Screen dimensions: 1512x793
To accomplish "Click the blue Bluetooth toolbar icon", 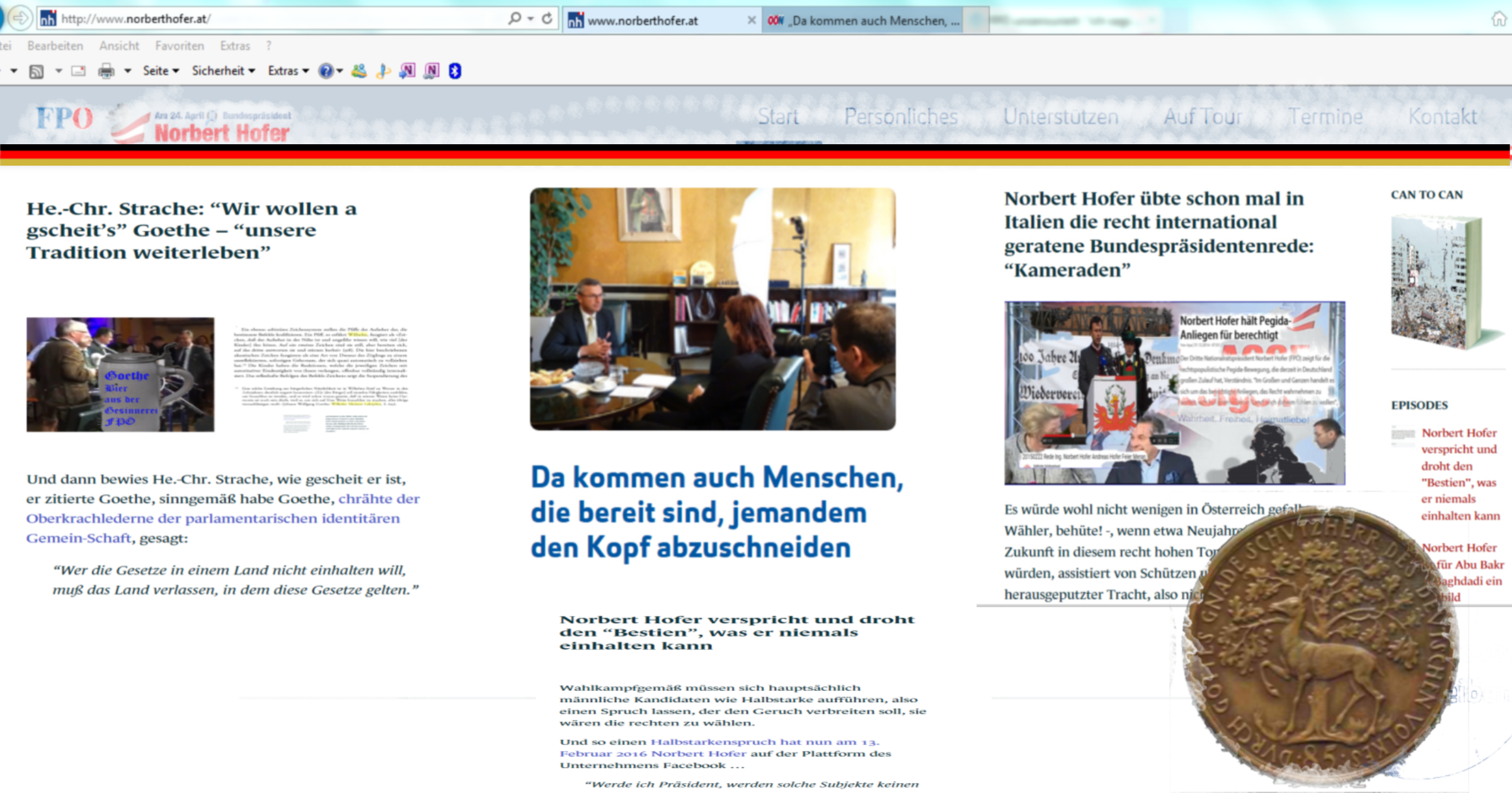I will (455, 71).
